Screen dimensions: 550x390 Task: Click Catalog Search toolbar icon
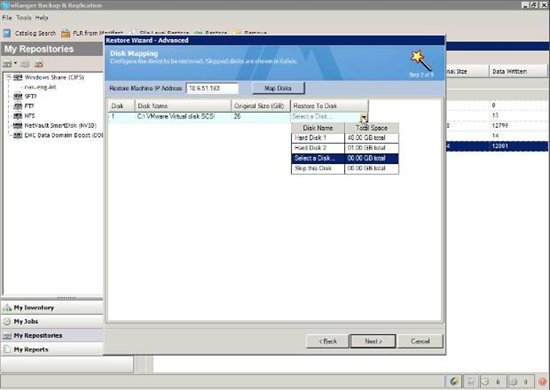(x=7, y=33)
